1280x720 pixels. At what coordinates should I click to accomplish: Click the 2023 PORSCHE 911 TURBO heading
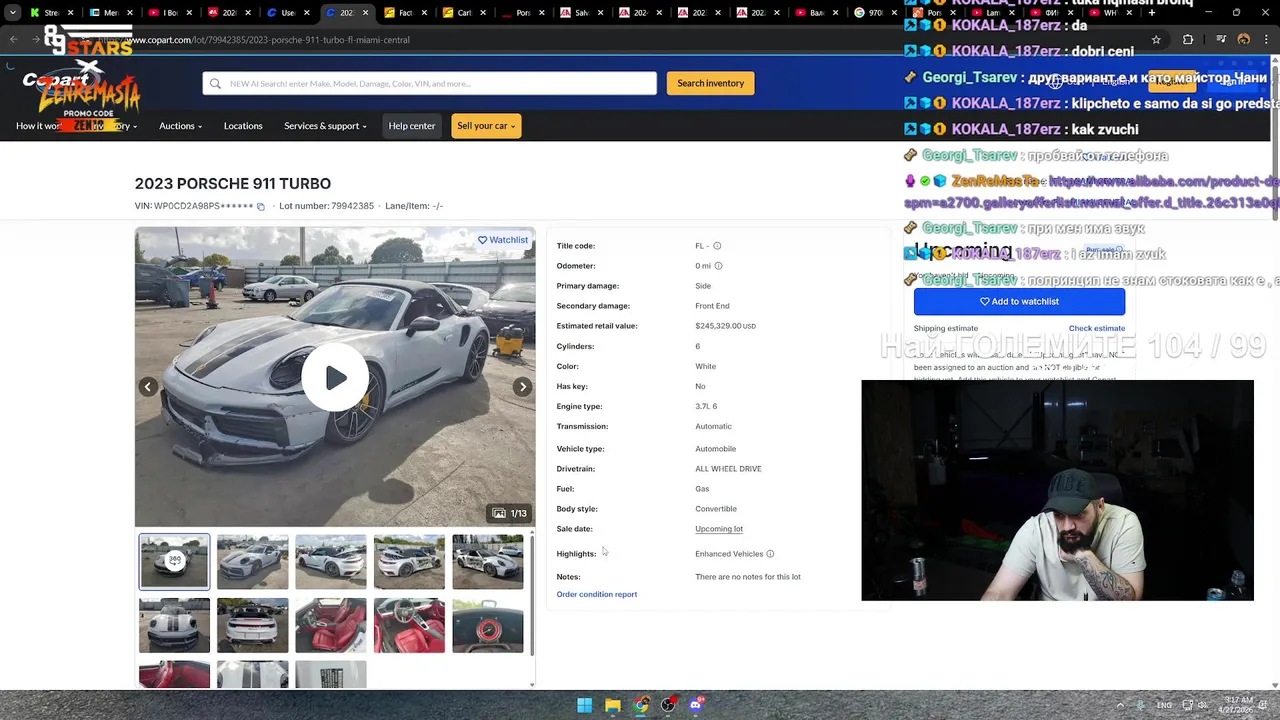pyautogui.click(x=233, y=184)
